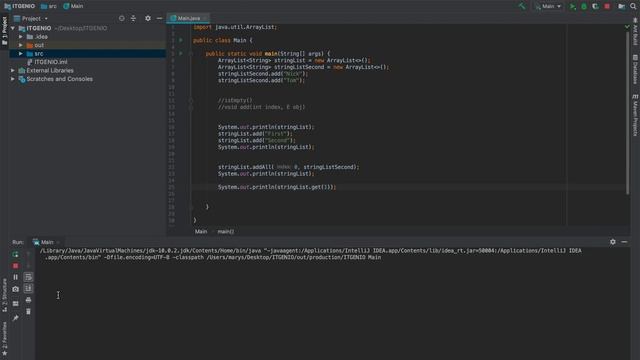This screenshot has height=360, width=640.
Task: Stop the program via top toolbar
Action: click(x=607, y=6)
